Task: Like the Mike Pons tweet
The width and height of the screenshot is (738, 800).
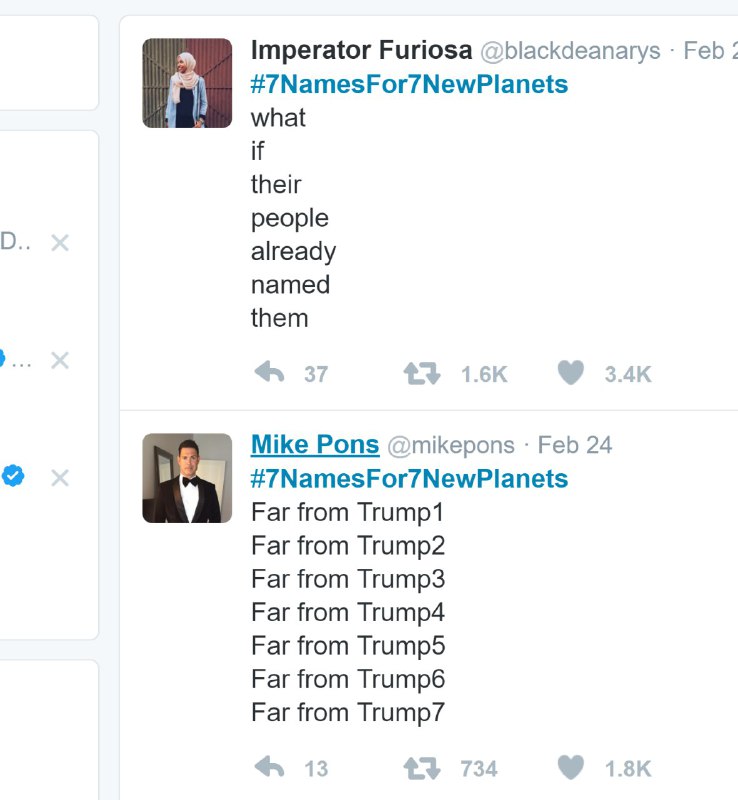Action: click(x=570, y=768)
